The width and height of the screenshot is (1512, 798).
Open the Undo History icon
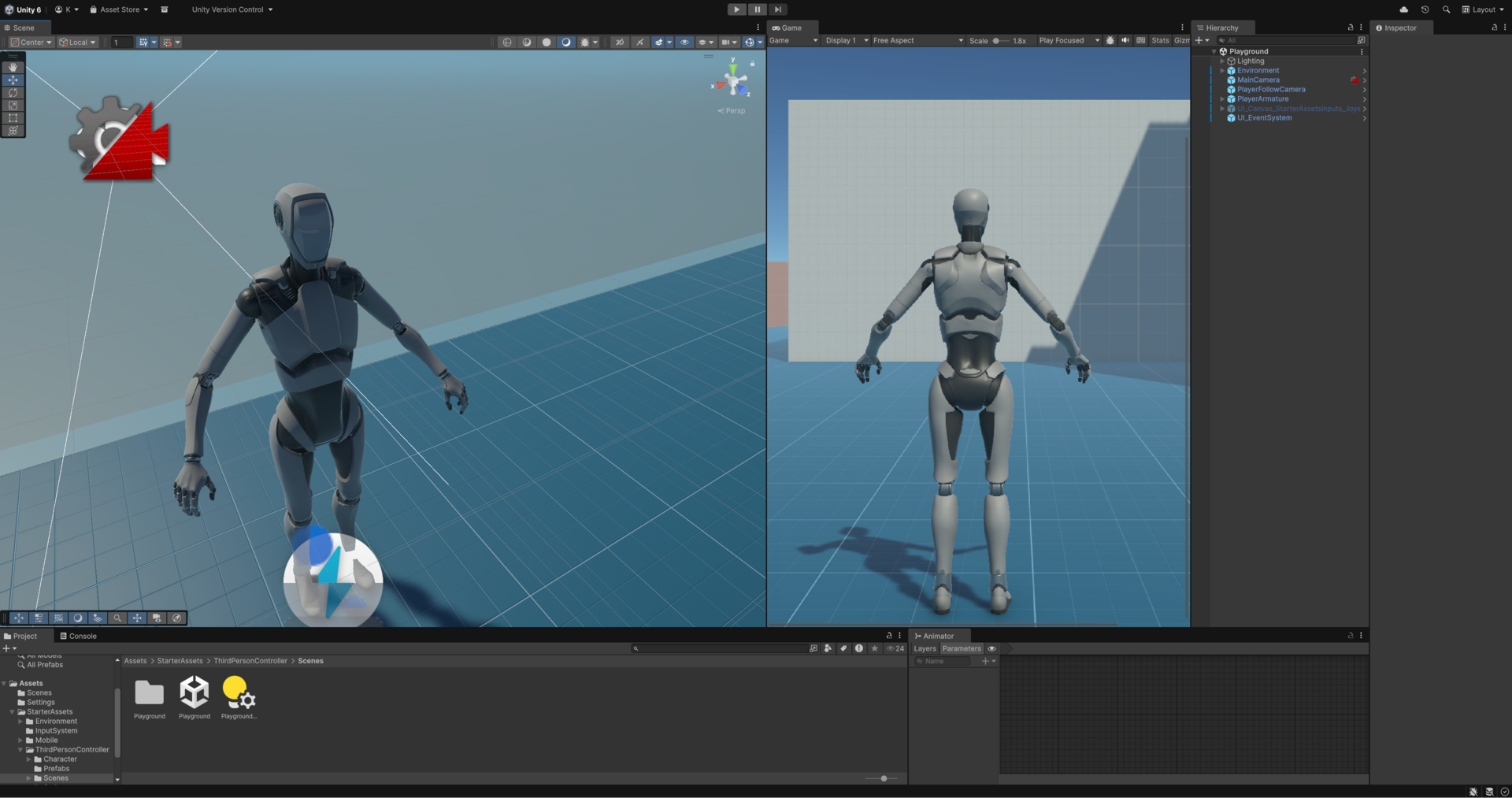1425,9
